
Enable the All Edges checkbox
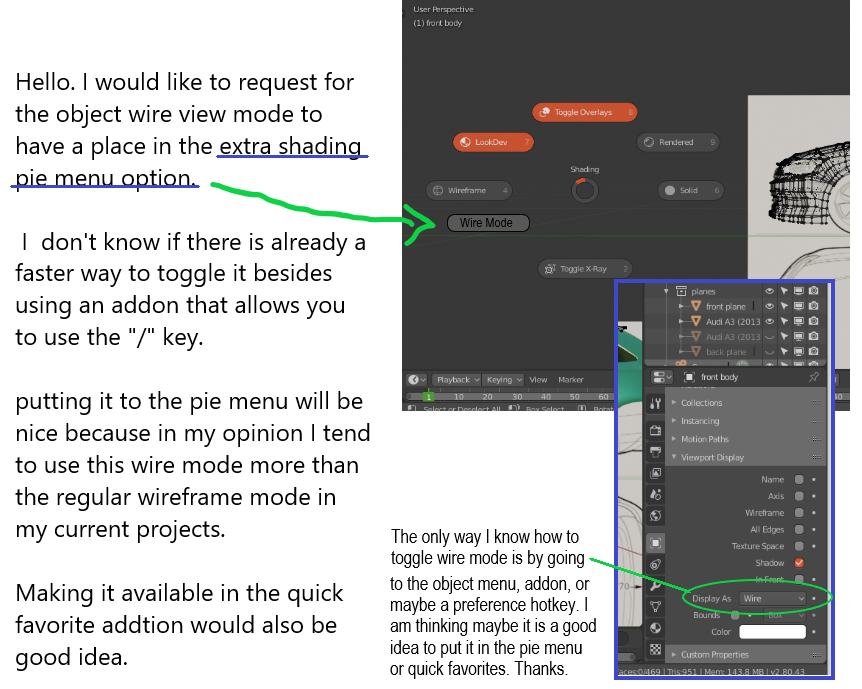pyautogui.click(x=799, y=530)
